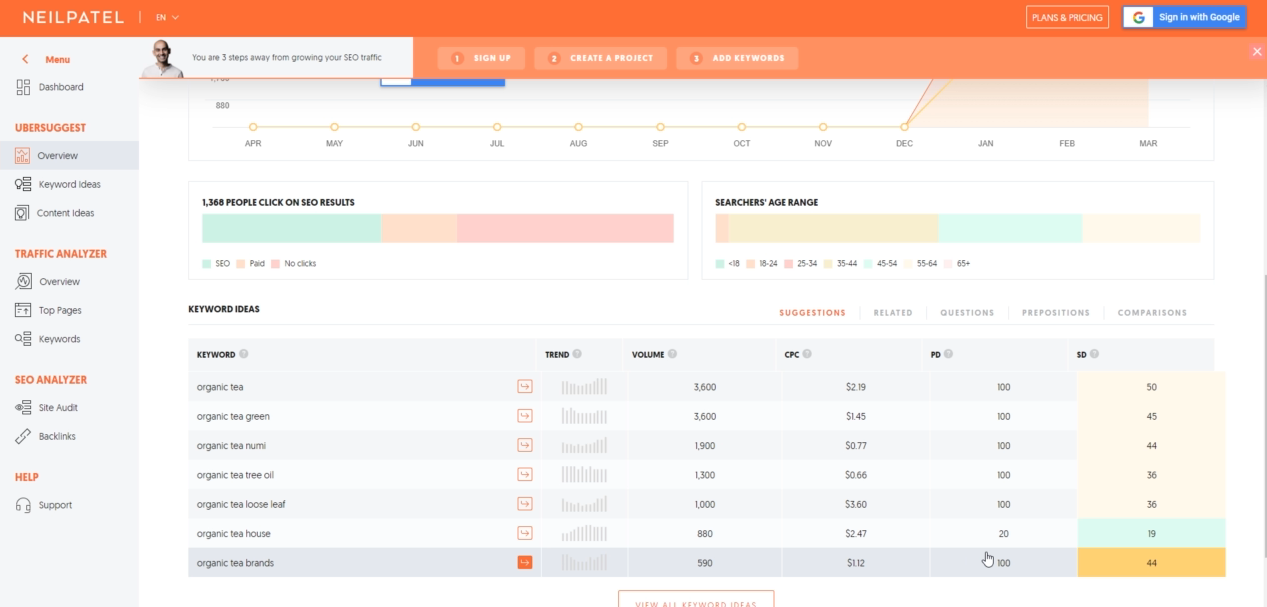Open the EN language dropdown

[x=167, y=17]
